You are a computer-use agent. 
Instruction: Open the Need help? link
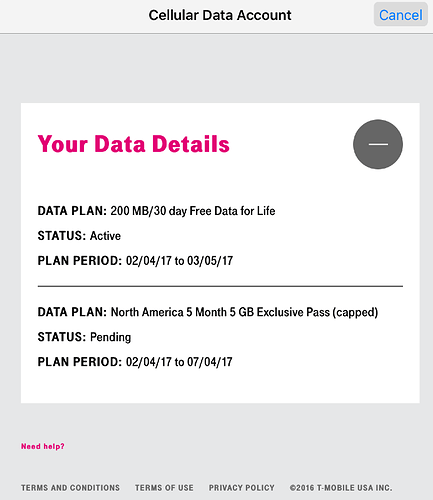43,446
